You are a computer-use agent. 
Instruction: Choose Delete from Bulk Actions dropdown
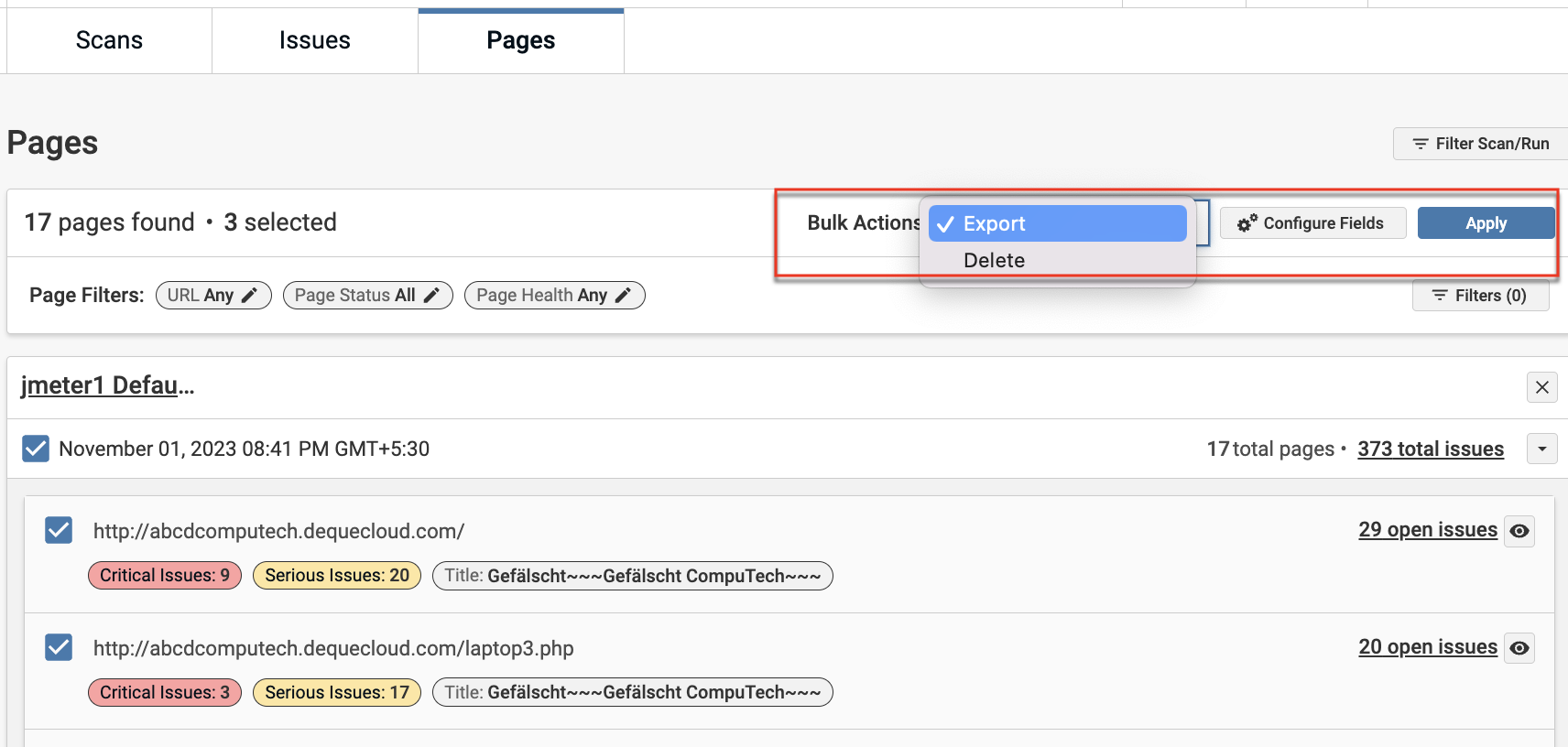(x=994, y=261)
